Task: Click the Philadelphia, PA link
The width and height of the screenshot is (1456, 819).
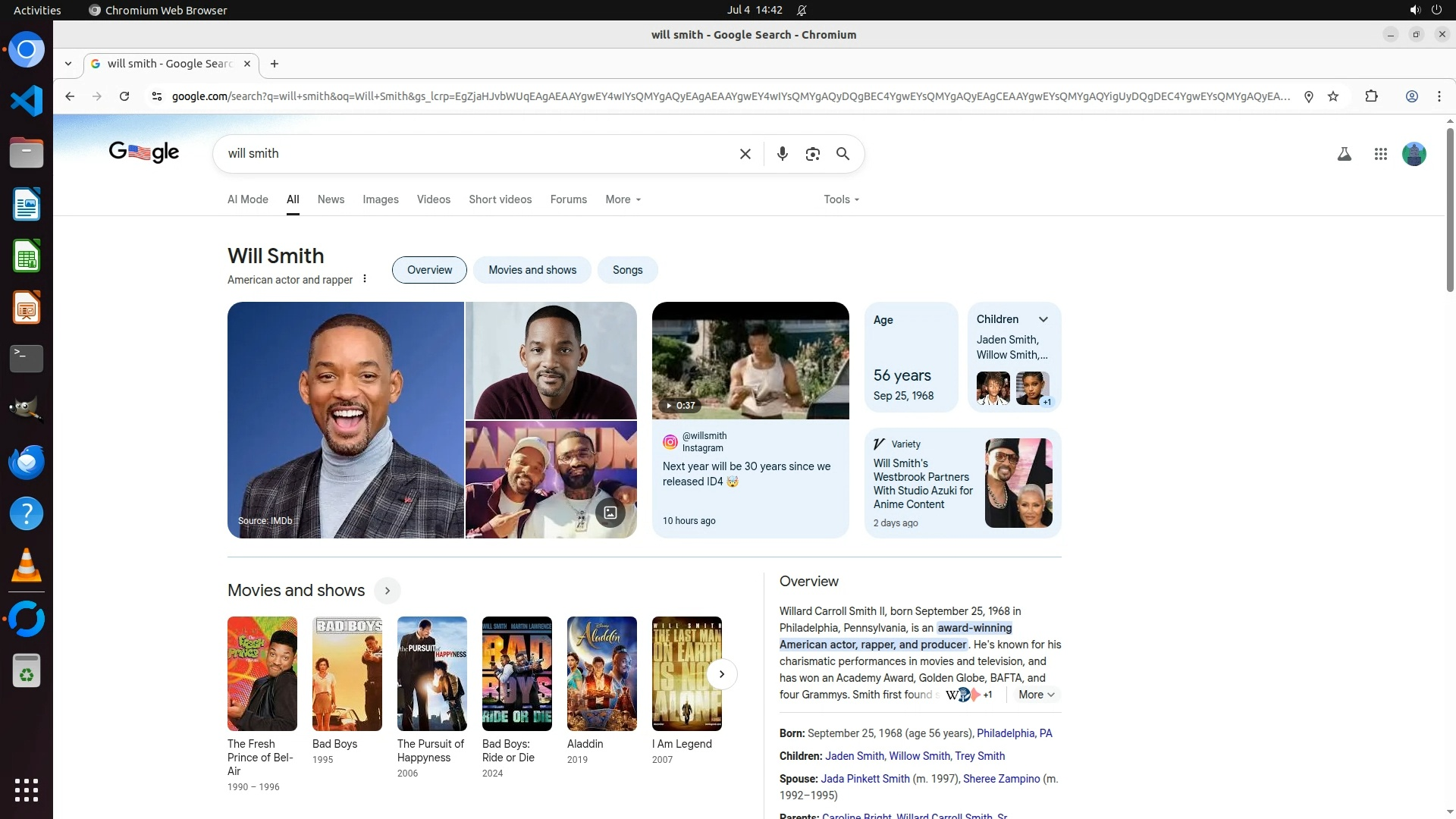Action: [x=1014, y=733]
